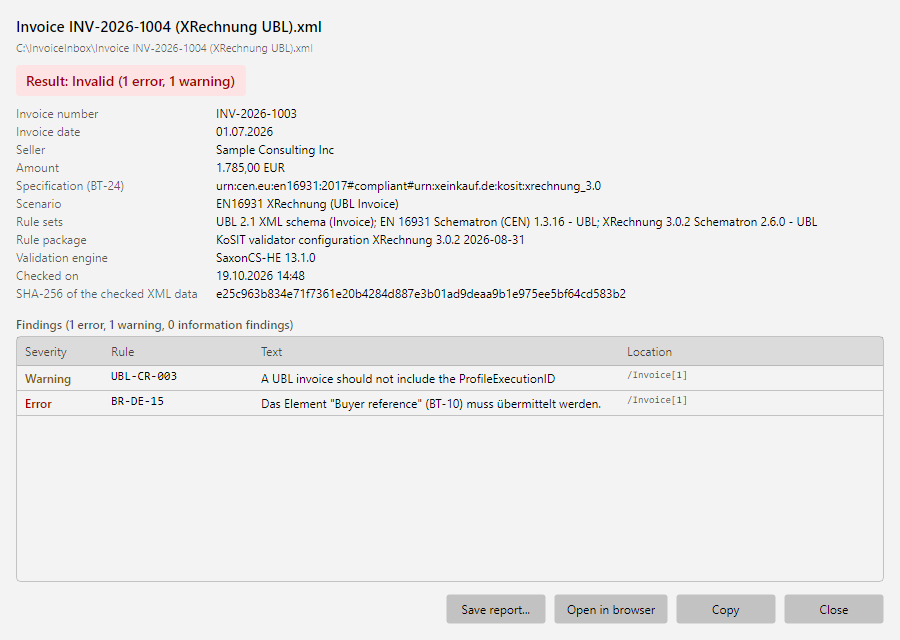Click the SHA-256 hash value
This screenshot has width=900, height=640.
tap(421, 294)
